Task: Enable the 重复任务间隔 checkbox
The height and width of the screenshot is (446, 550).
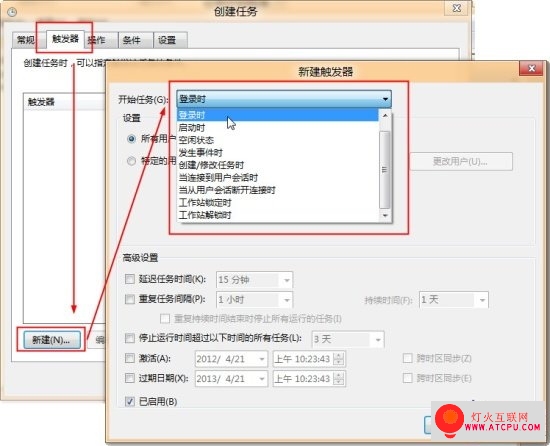Action: 130,299
